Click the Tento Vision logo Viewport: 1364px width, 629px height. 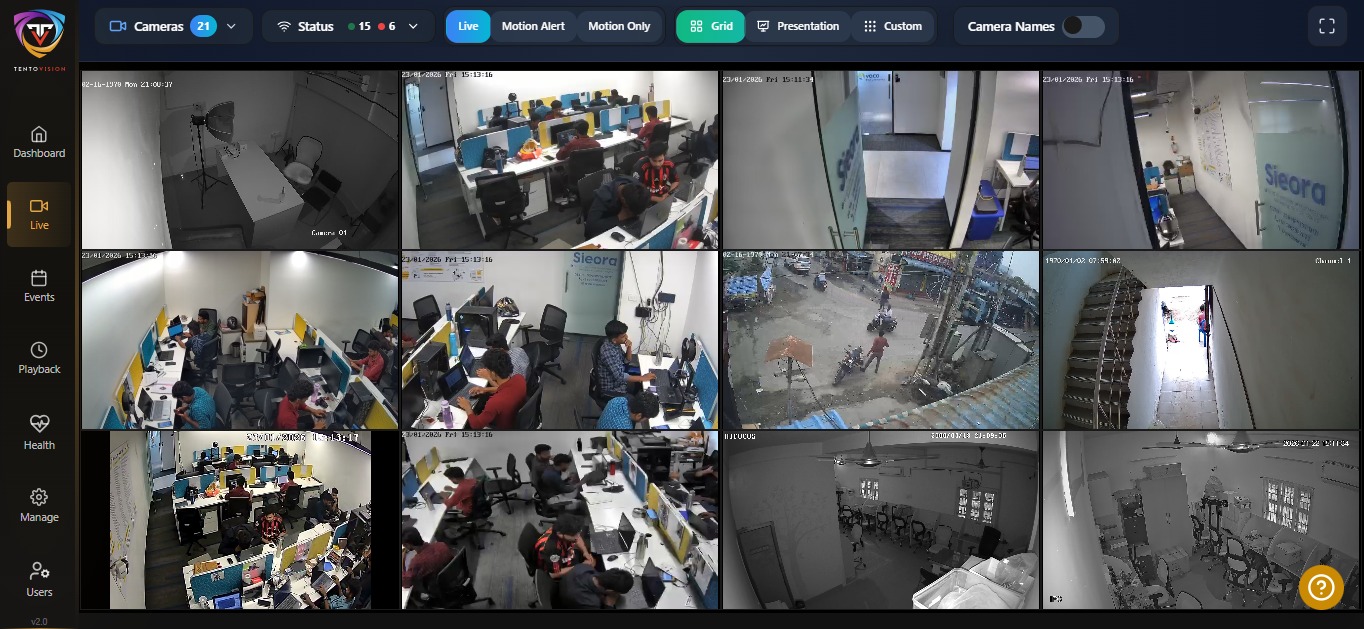point(39,35)
